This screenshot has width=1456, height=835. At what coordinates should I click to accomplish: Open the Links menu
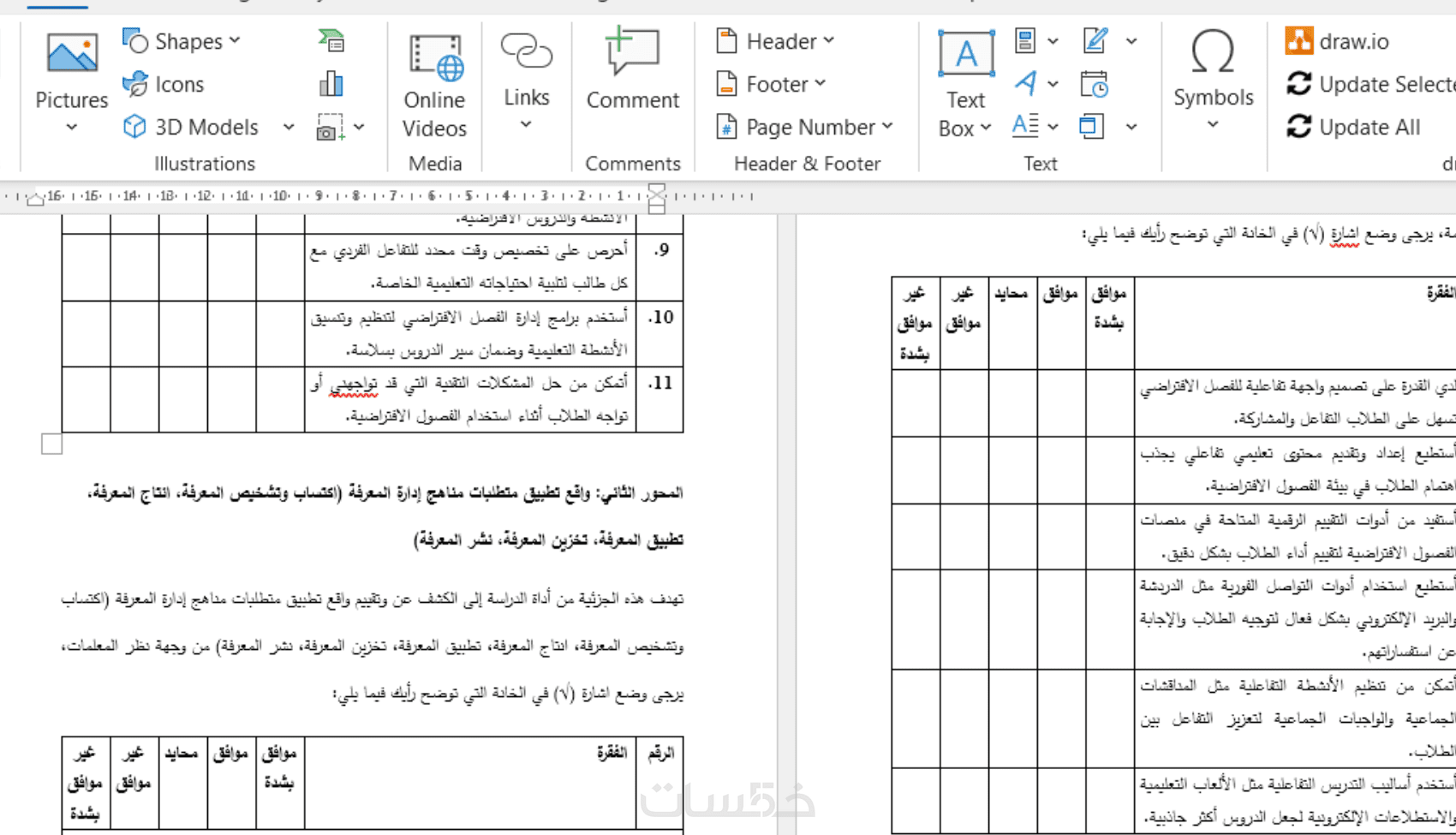pyautogui.click(x=526, y=81)
